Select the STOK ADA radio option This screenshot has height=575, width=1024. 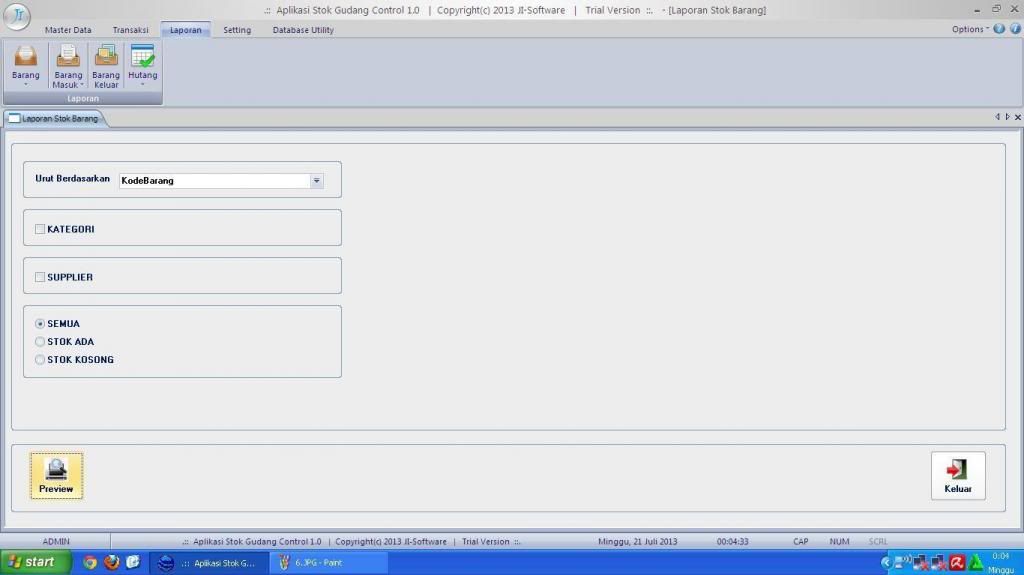[x=40, y=342]
